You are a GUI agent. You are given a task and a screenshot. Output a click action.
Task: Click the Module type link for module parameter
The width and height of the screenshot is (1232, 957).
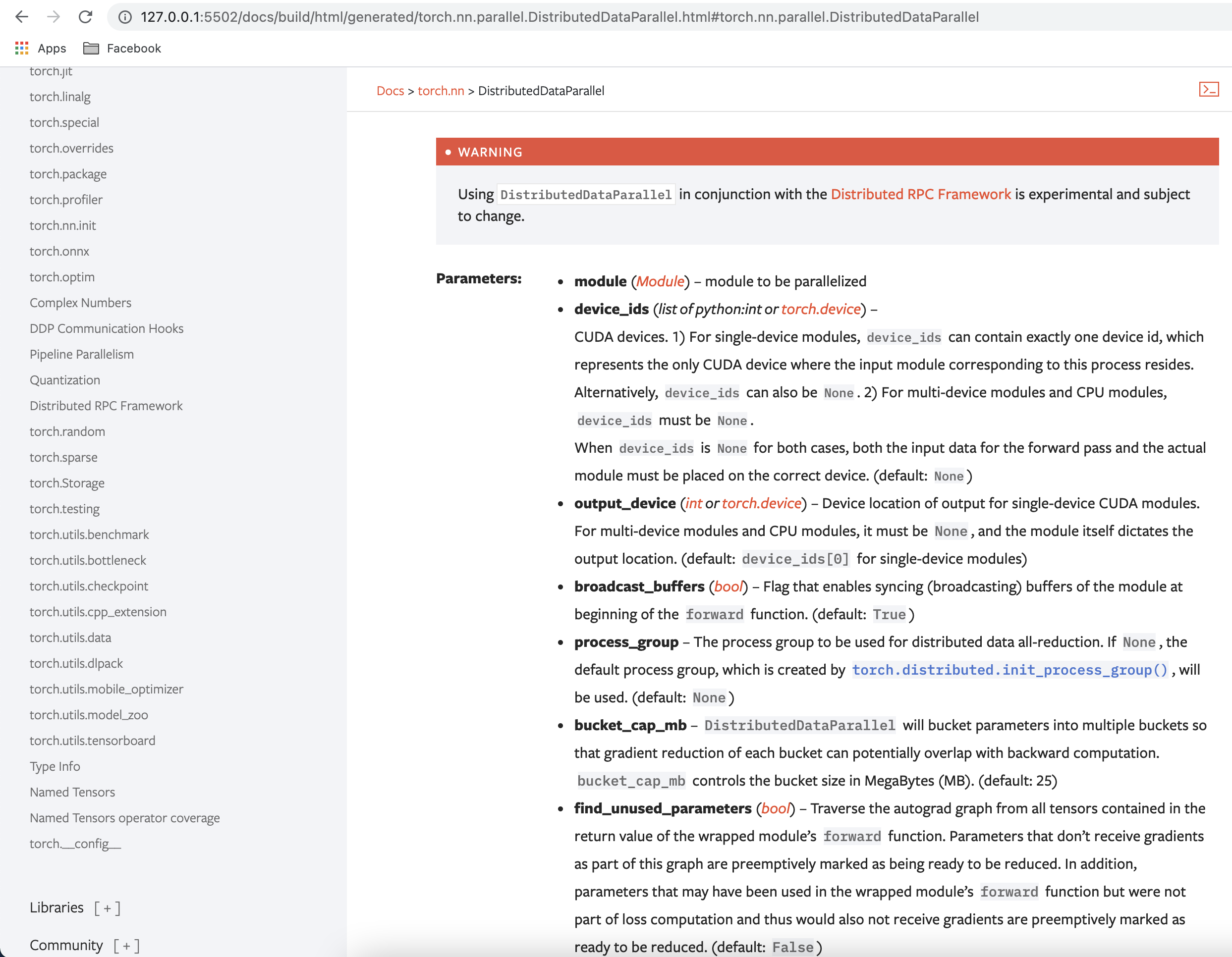pyautogui.click(x=660, y=281)
